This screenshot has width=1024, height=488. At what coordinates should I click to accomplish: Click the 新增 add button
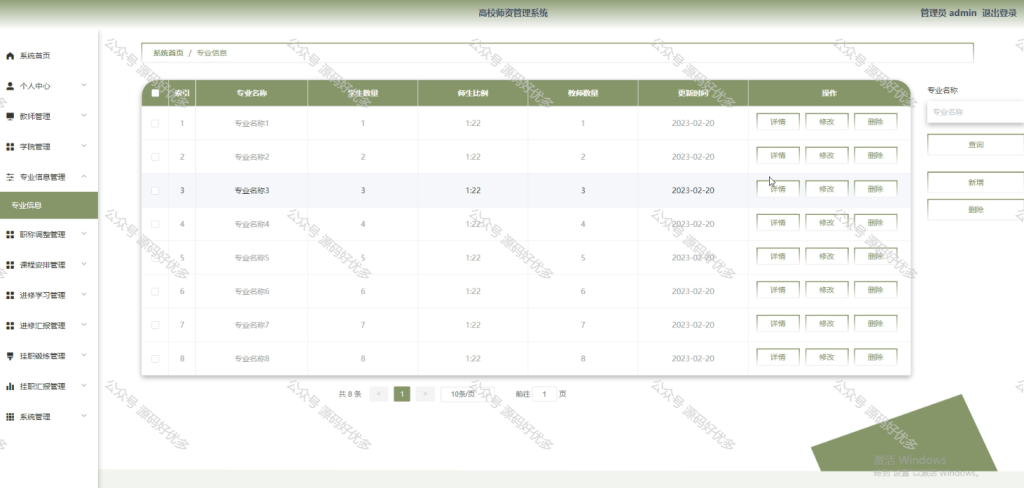976,183
